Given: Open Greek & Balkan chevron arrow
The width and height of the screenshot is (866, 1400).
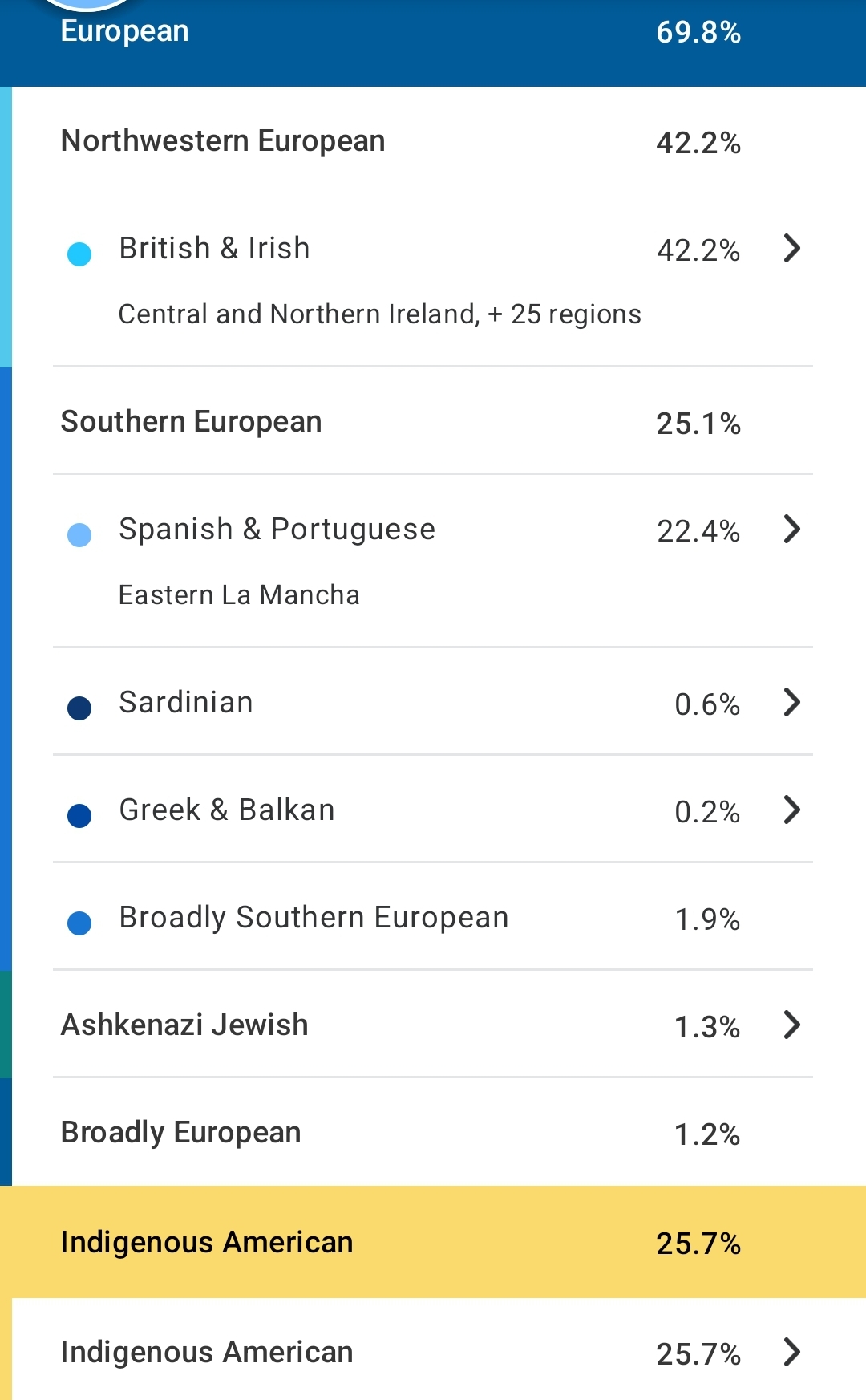Looking at the screenshot, I should click(x=791, y=810).
